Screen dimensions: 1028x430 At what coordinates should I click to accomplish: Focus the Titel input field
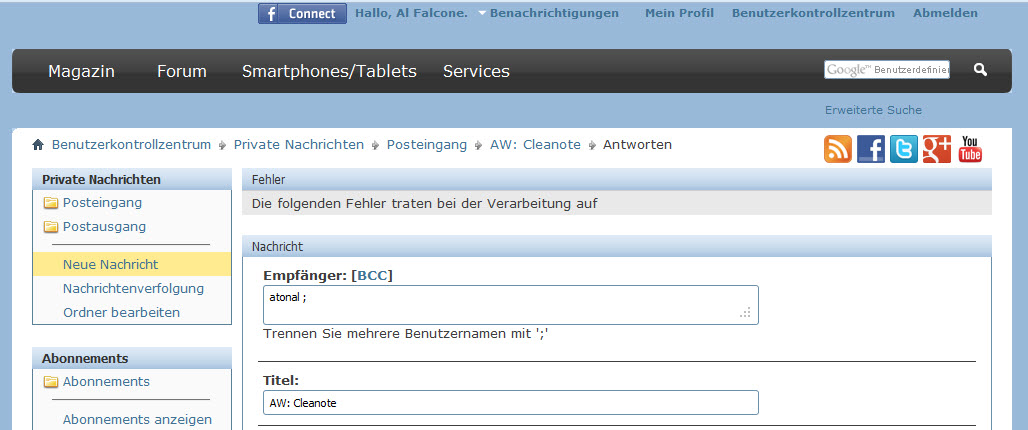pos(511,402)
